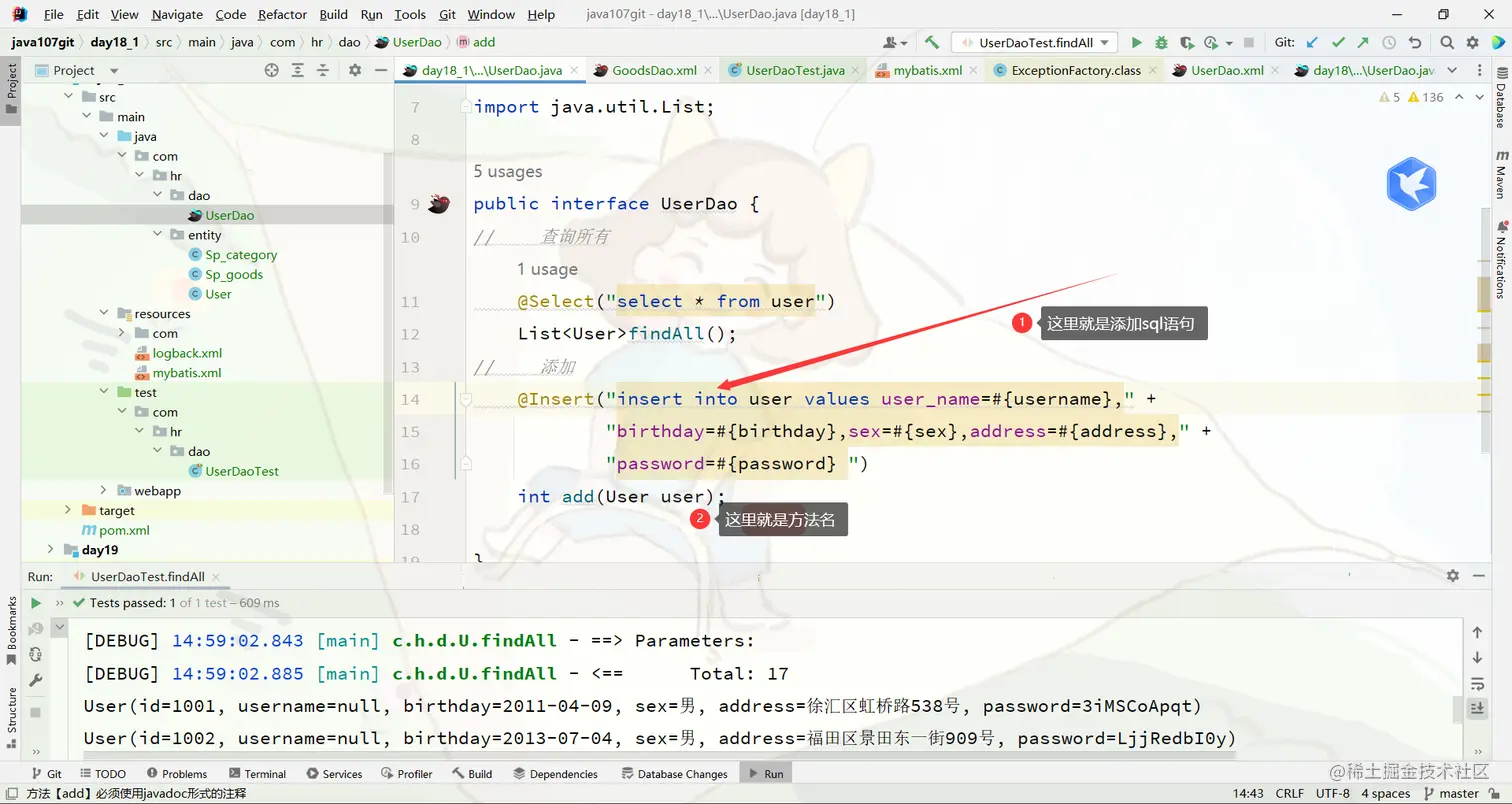Toggle auto-test rerun icon in Run panel

tap(36, 655)
